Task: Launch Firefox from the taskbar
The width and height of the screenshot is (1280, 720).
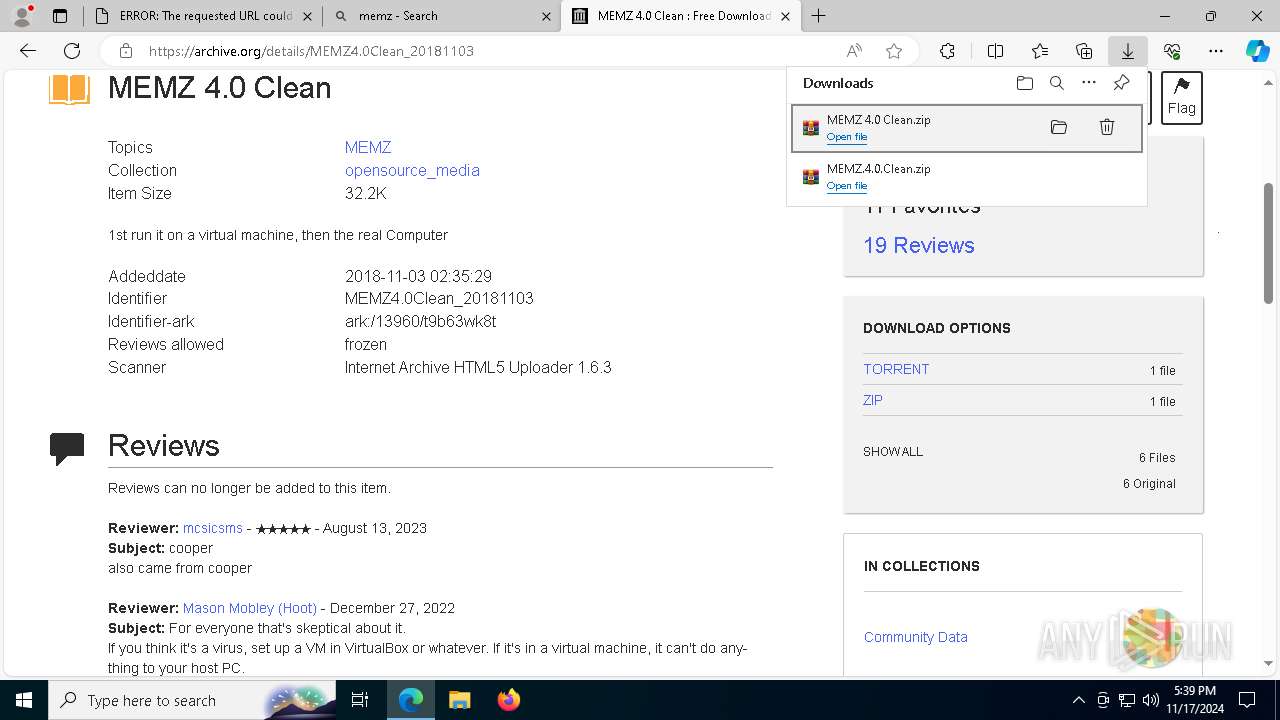Action: click(x=509, y=700)
